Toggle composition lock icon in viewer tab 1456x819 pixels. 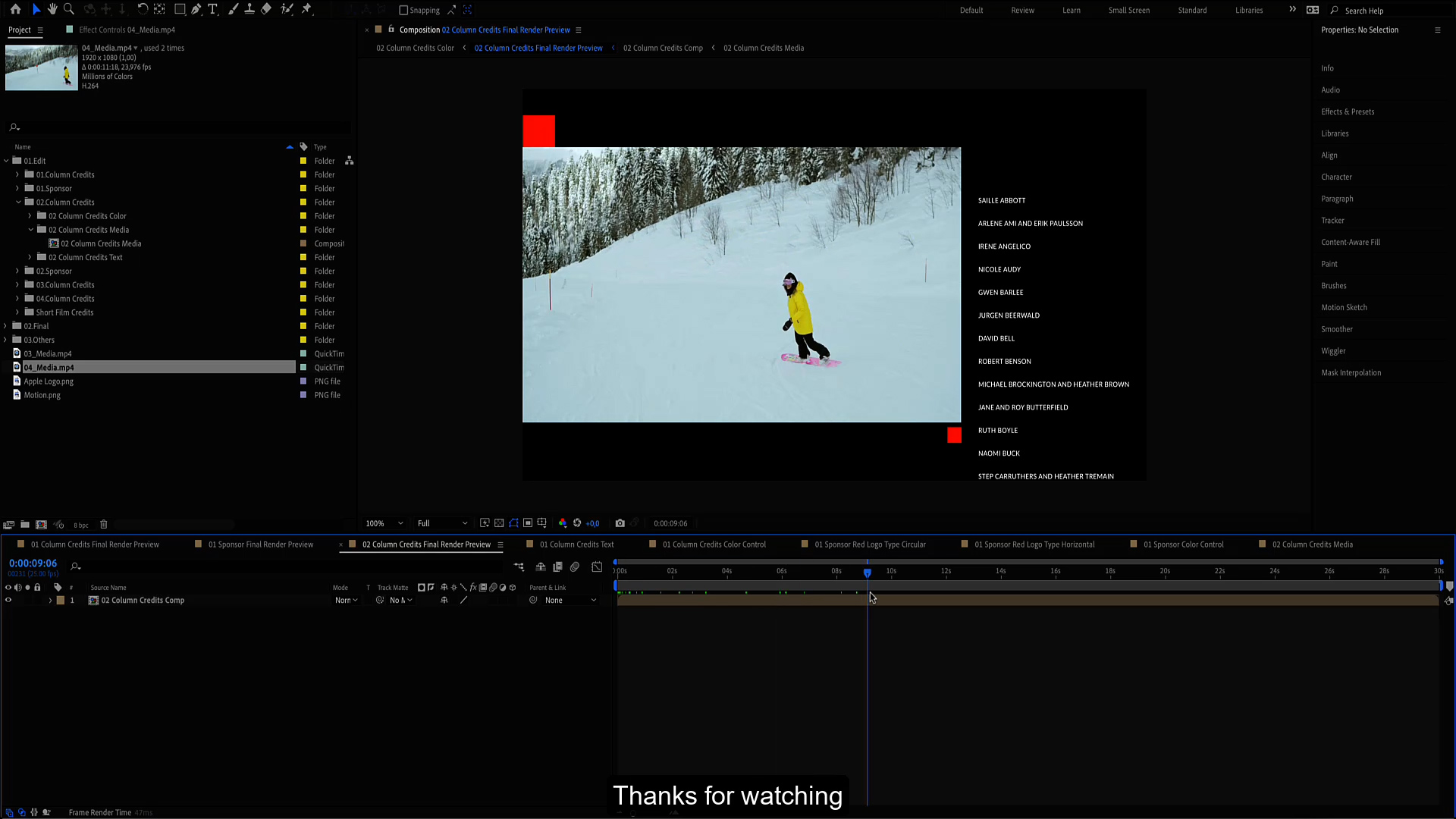tap(391, 30)
